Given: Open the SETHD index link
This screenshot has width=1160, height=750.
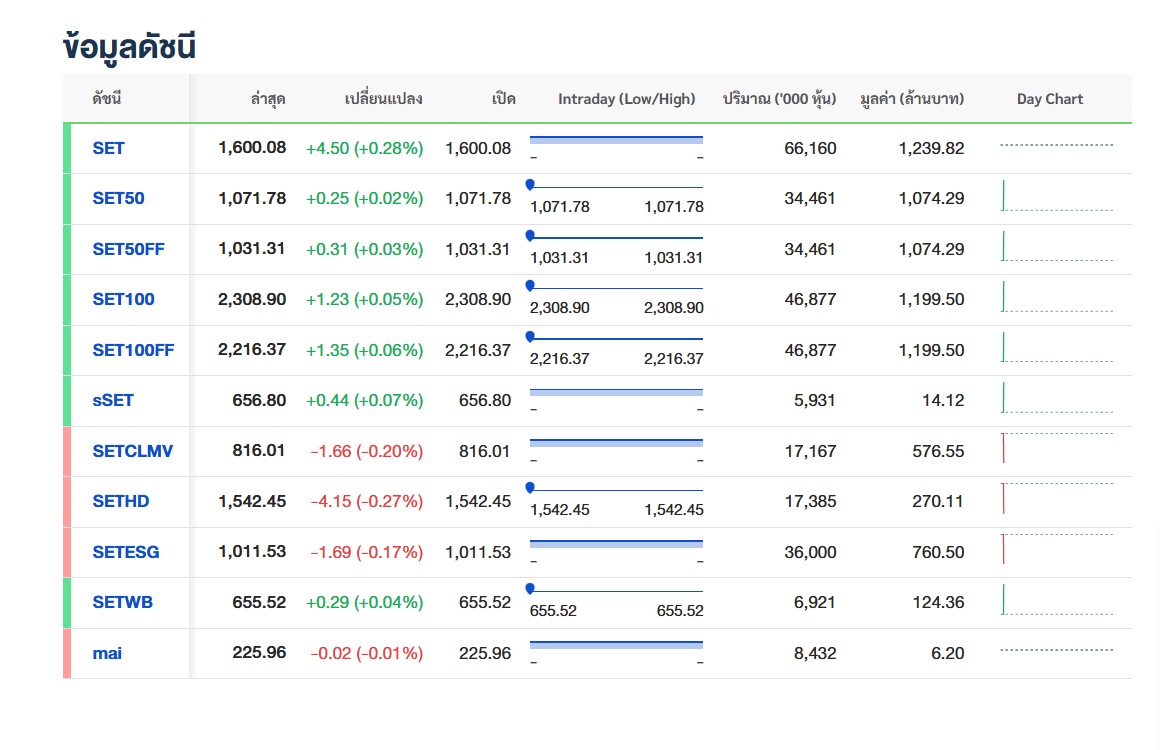Looking at the screenshot, I should click(121, 501).
